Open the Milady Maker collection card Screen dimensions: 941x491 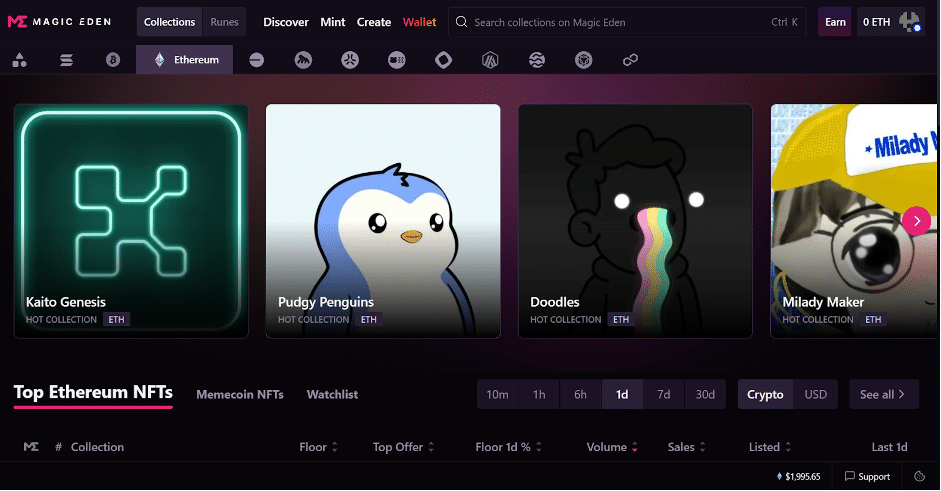(x=853, y=221)
